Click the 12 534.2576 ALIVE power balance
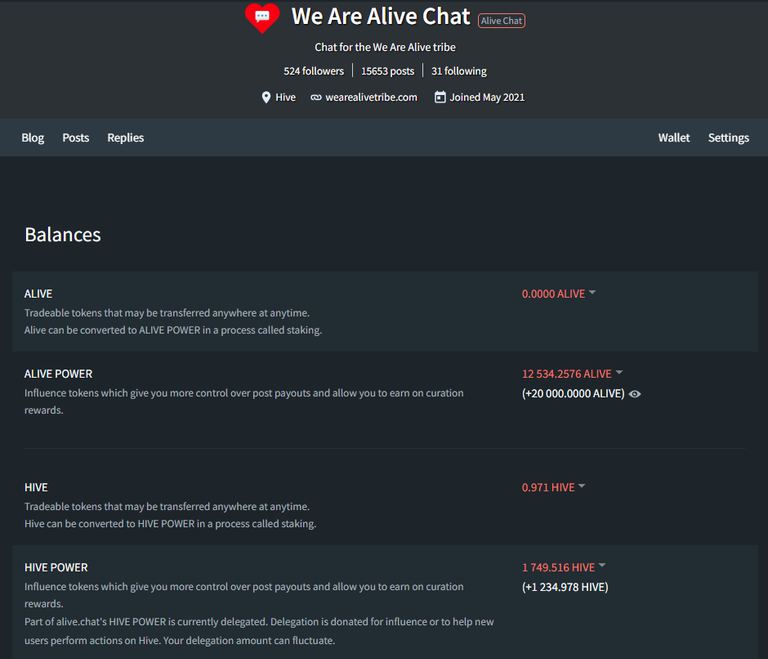This screenshot has height=659, width=768. pos(567,374)
